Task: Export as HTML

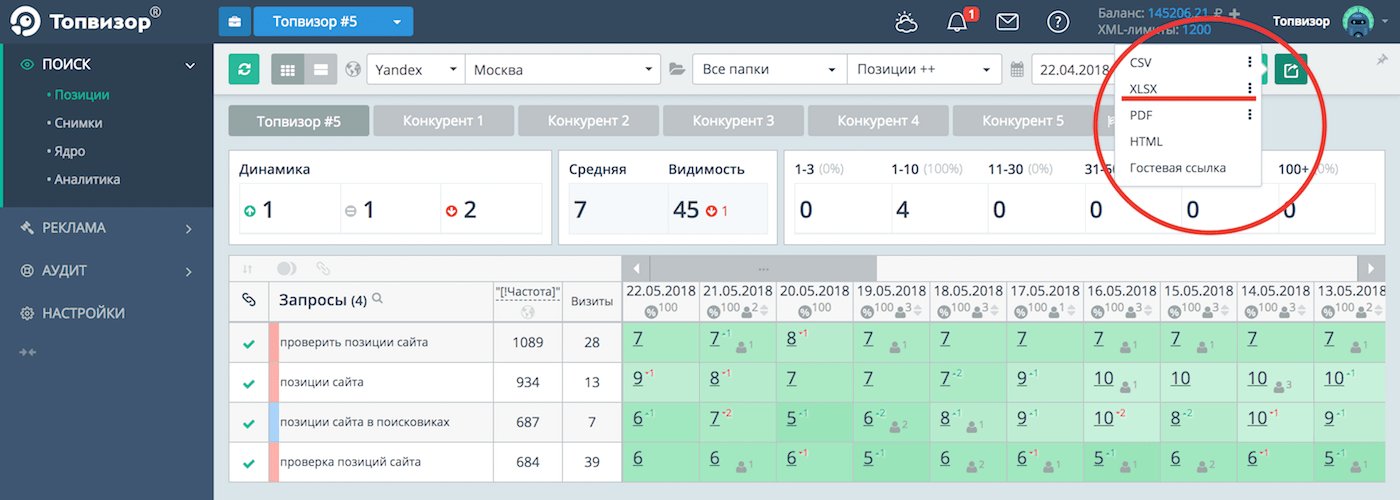Action: click(x=1146, y=141)
